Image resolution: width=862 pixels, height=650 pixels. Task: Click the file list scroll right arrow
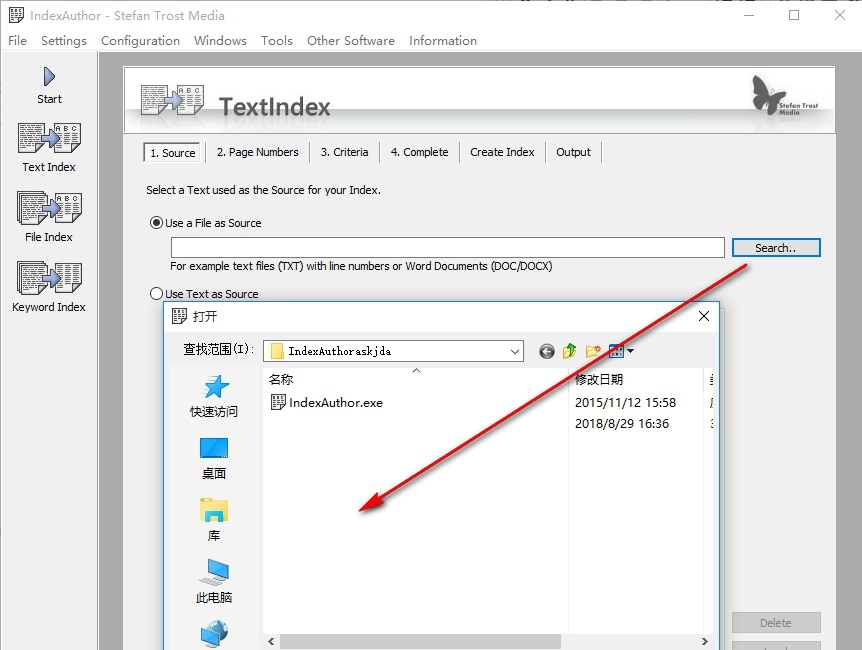click(704, 641)
